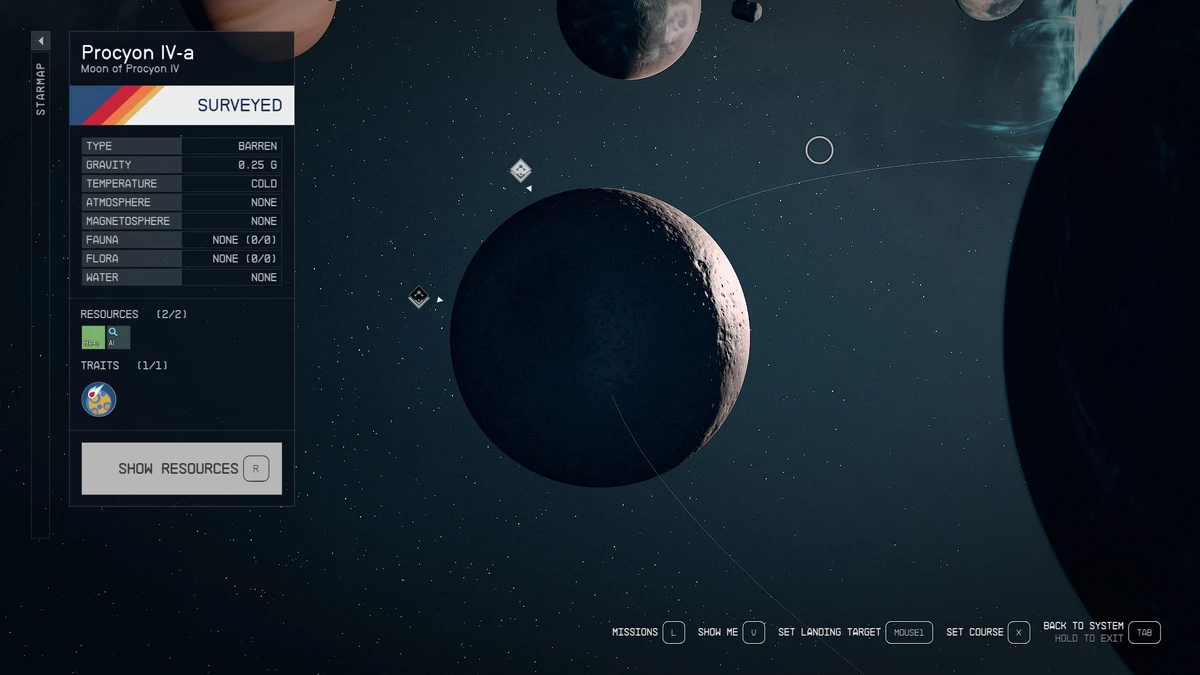Open the comet impact trait icon
The height and width of the screenshot is (675, 1200).
click(x=98, y=398)
